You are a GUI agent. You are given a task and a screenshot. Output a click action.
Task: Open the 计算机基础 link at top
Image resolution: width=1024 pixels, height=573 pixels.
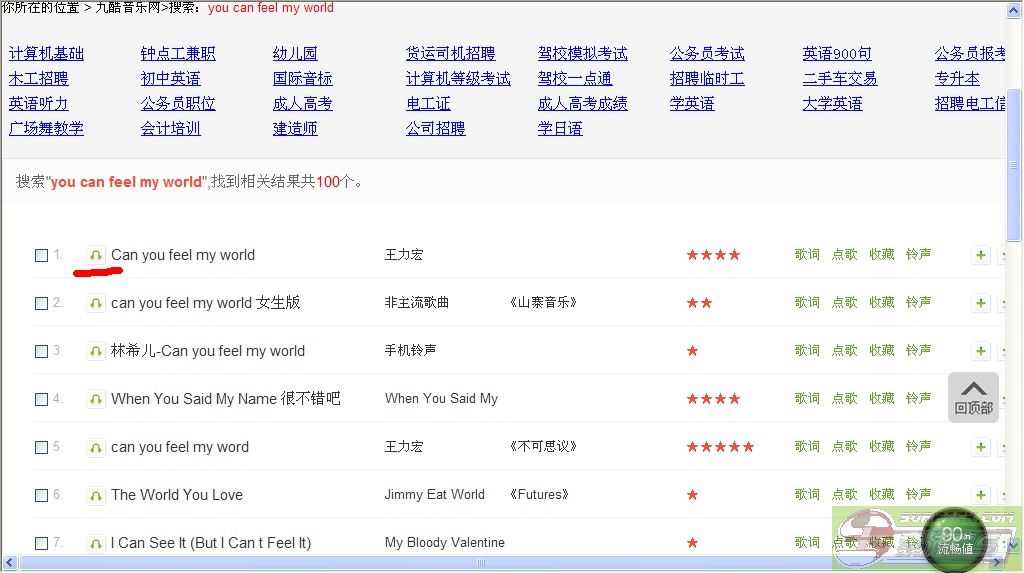pos(46,54)
